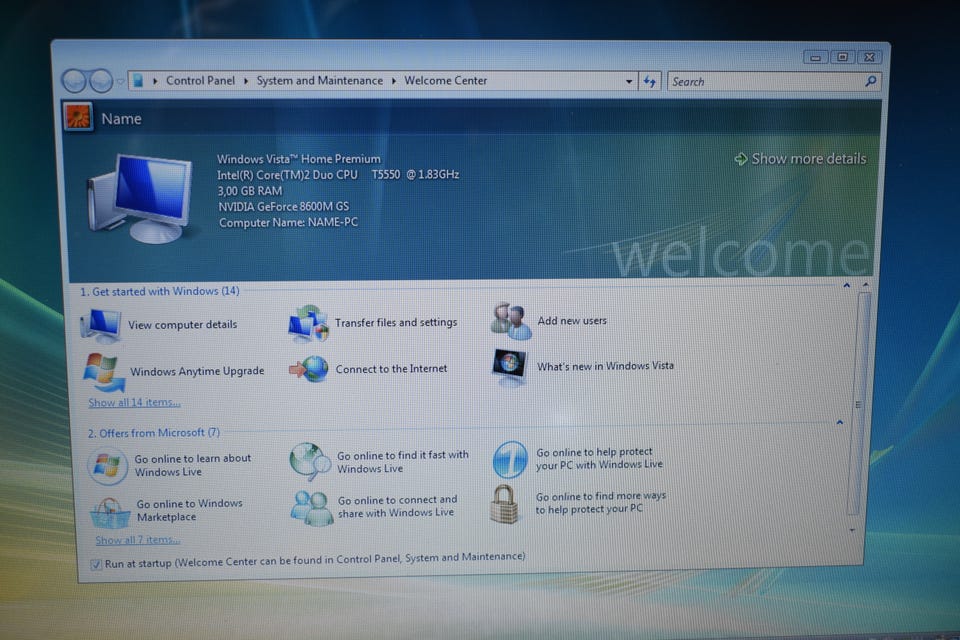960x640 pixels.
Task: Click the Get started with Windows (14) heading
Action: [x=160, y=292]
